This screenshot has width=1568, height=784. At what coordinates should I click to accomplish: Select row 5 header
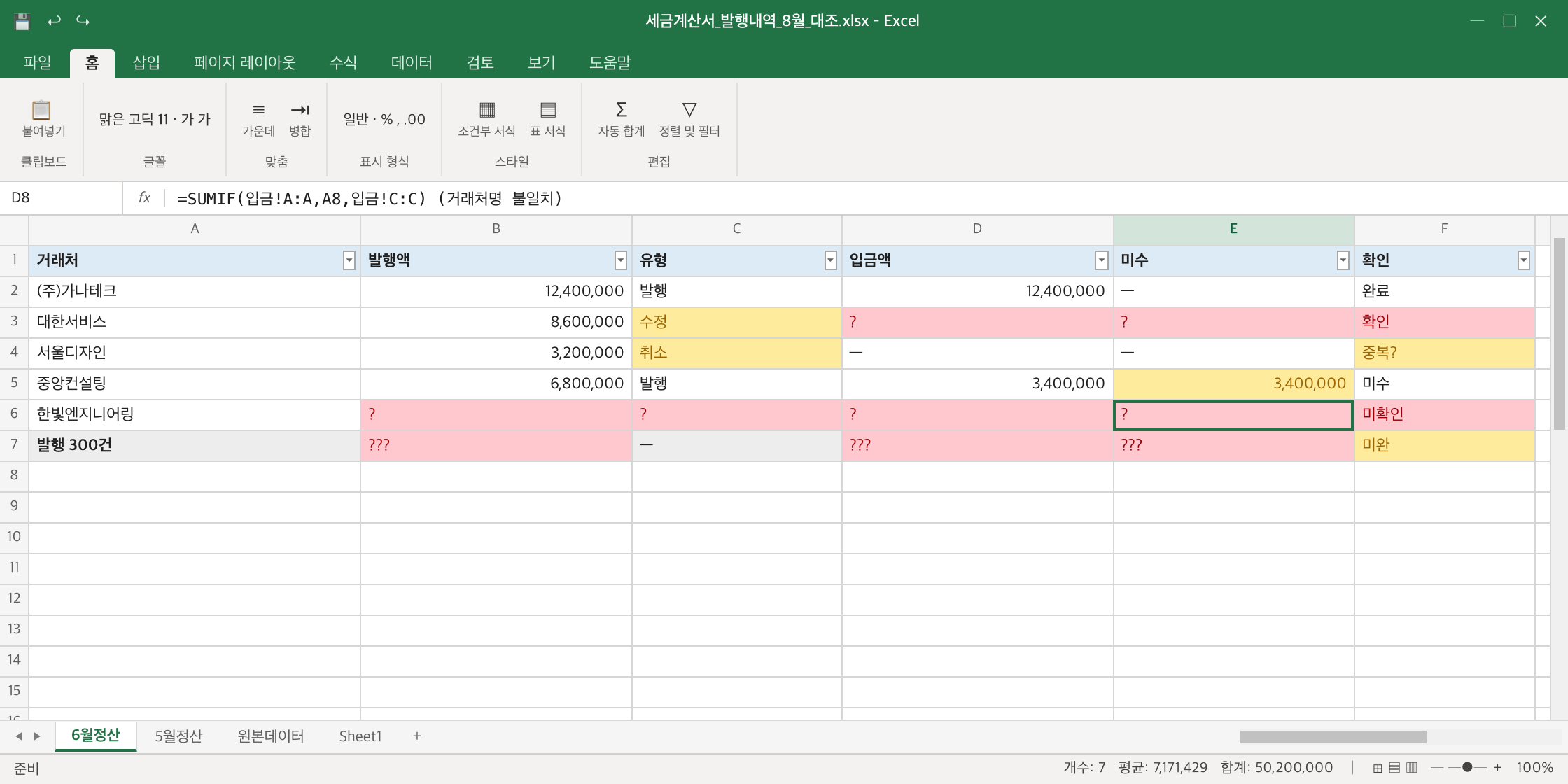(x=14, y=384)
